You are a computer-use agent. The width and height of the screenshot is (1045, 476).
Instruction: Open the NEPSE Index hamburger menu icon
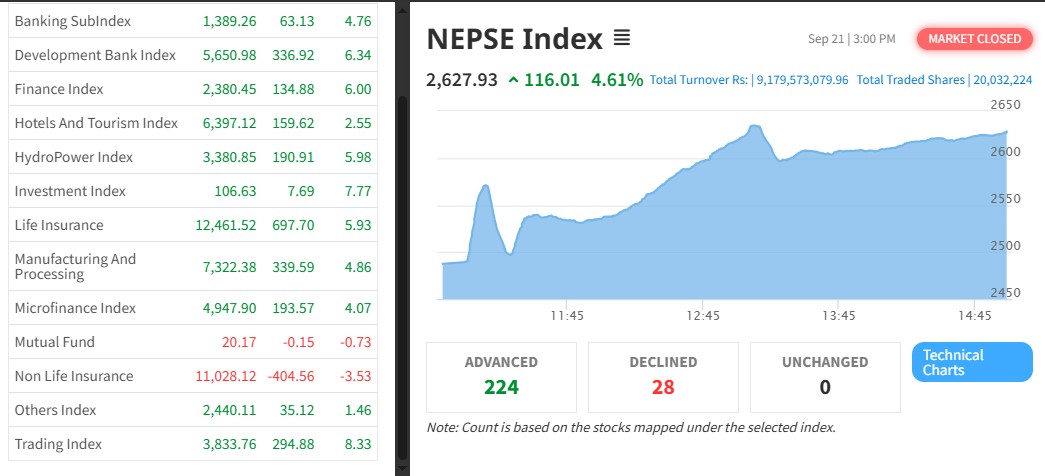[x=622, y=39]
